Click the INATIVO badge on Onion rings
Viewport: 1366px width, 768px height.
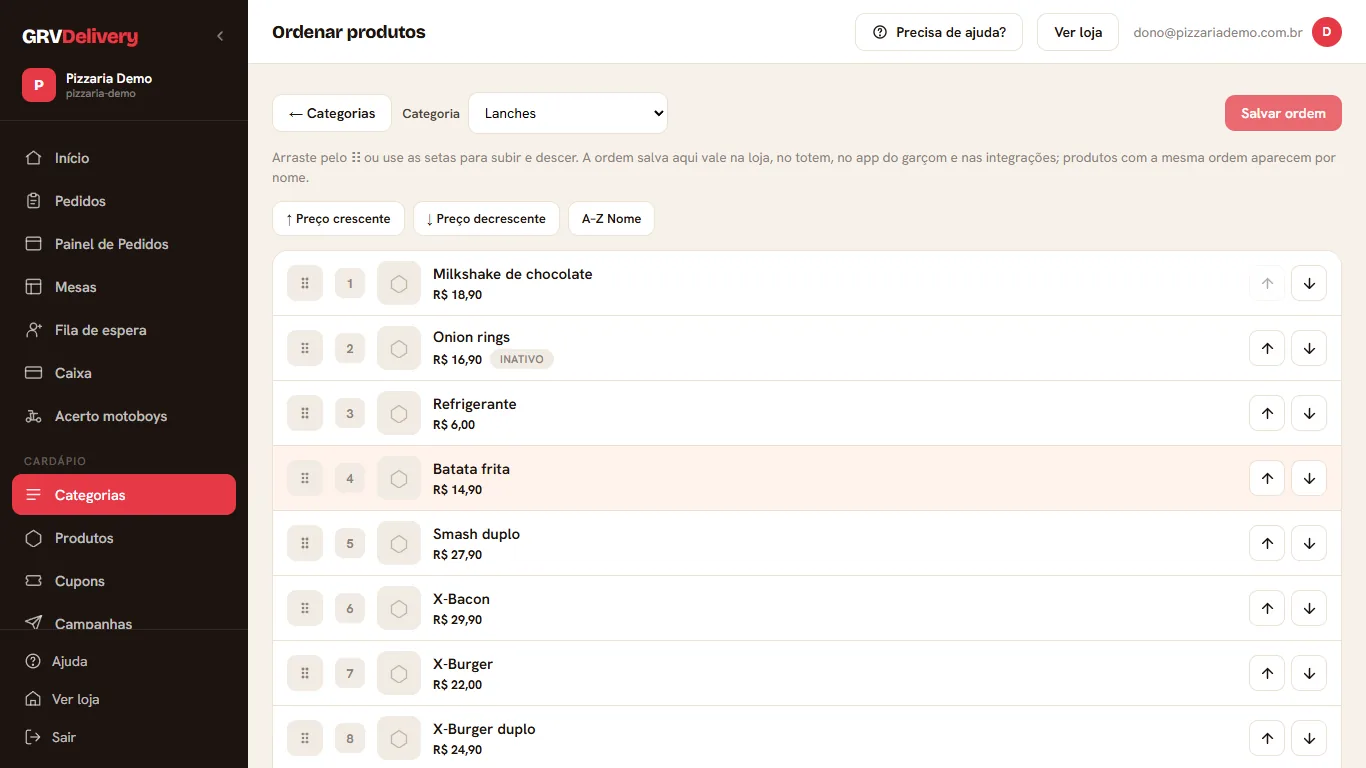522,359
